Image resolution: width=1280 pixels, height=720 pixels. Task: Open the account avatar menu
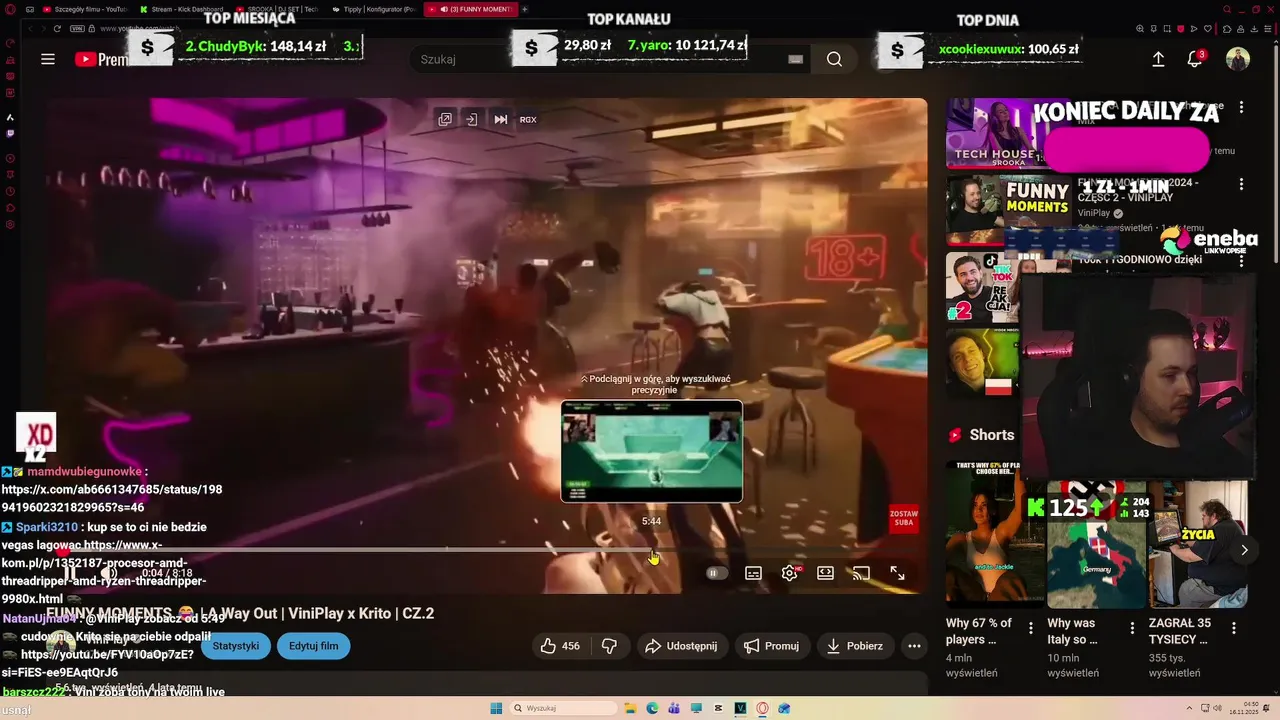(x=1238, y=59)
